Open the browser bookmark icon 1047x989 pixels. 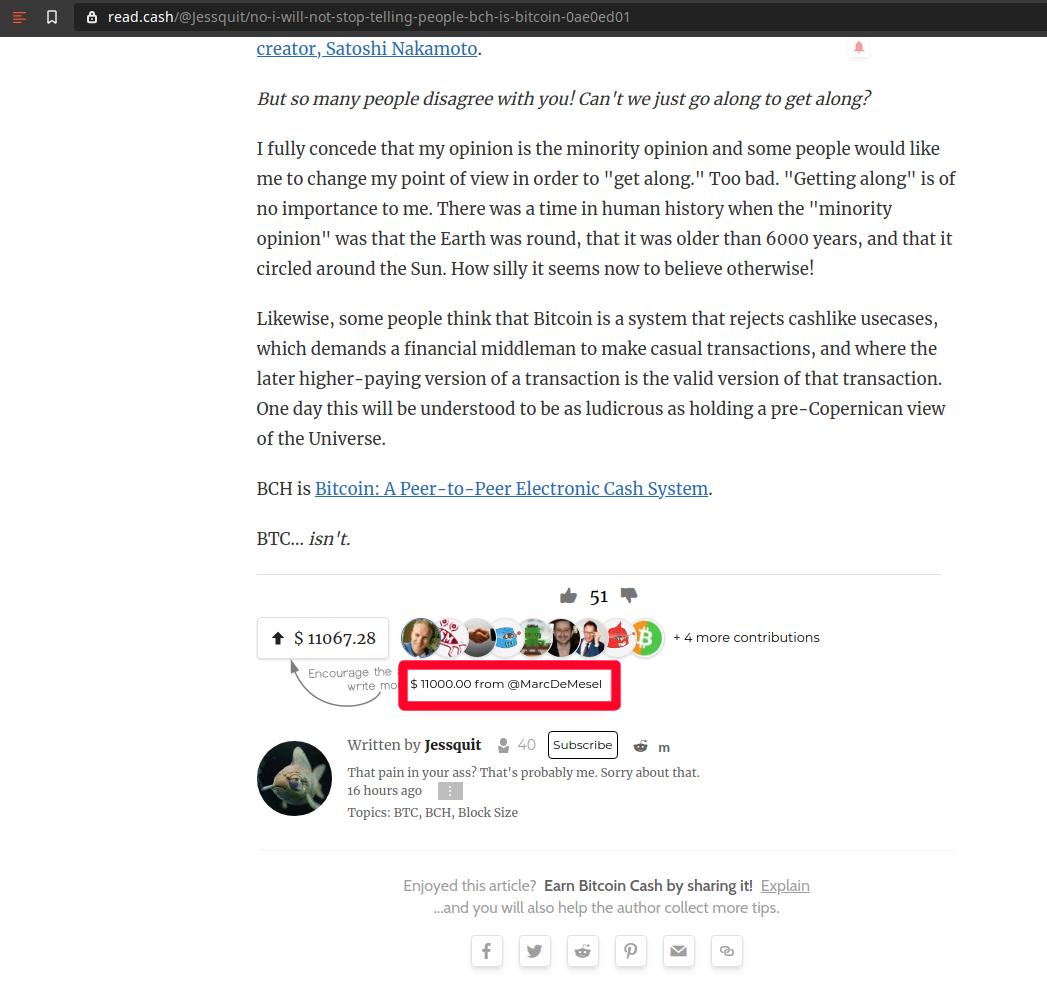pos(52,17)
